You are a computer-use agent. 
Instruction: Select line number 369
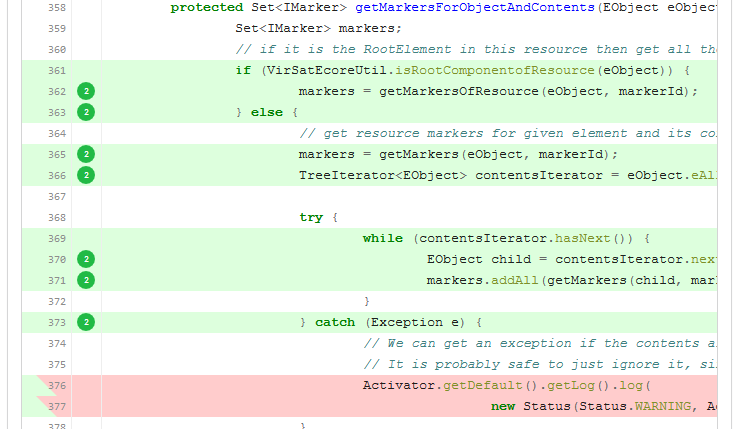(x=57, y=239)
